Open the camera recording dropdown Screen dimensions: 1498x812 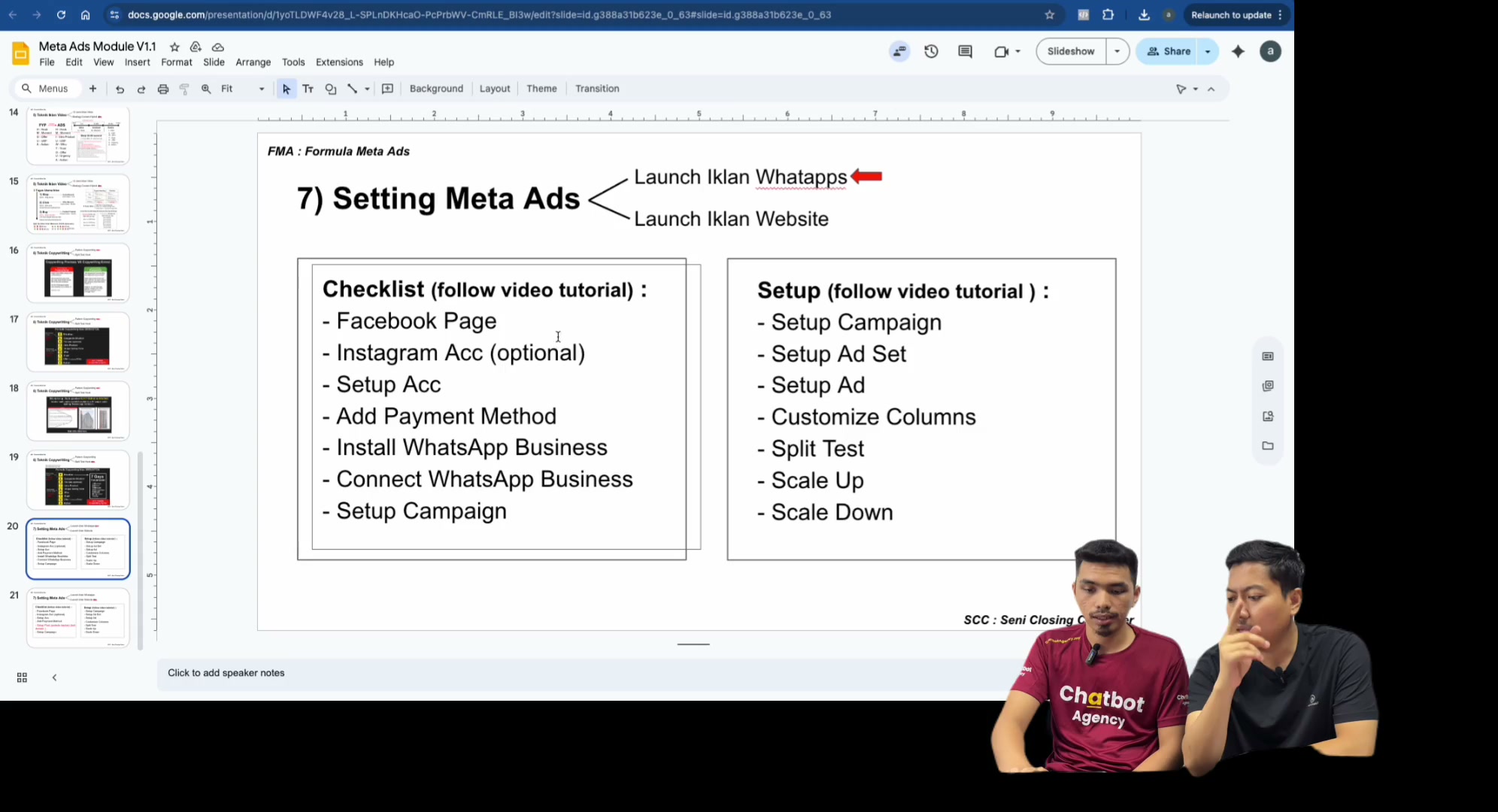1017,51
